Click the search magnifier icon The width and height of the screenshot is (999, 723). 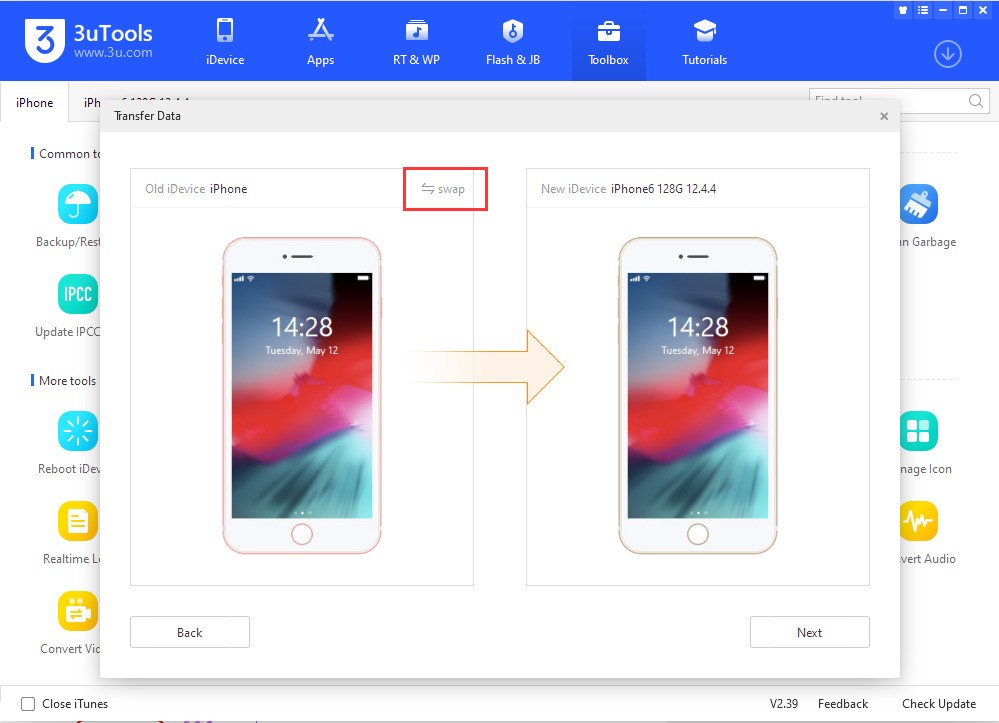tap(975, 101)
